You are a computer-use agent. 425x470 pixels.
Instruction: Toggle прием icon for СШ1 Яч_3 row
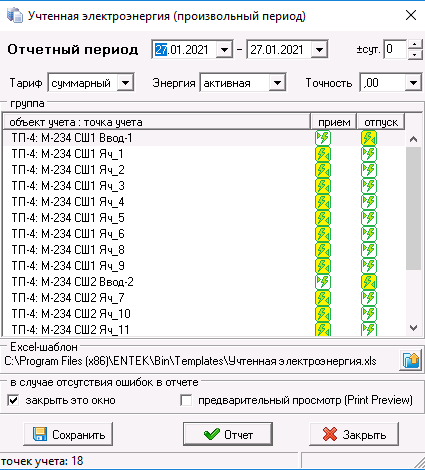pos(323,186)
